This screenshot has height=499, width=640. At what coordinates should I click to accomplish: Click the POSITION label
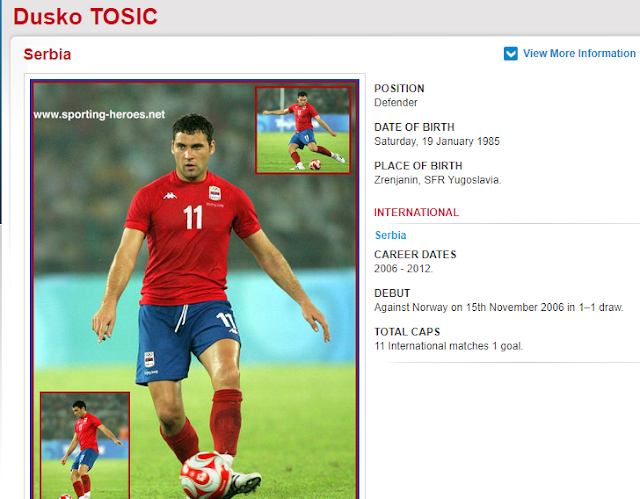[x=399, y=88]
